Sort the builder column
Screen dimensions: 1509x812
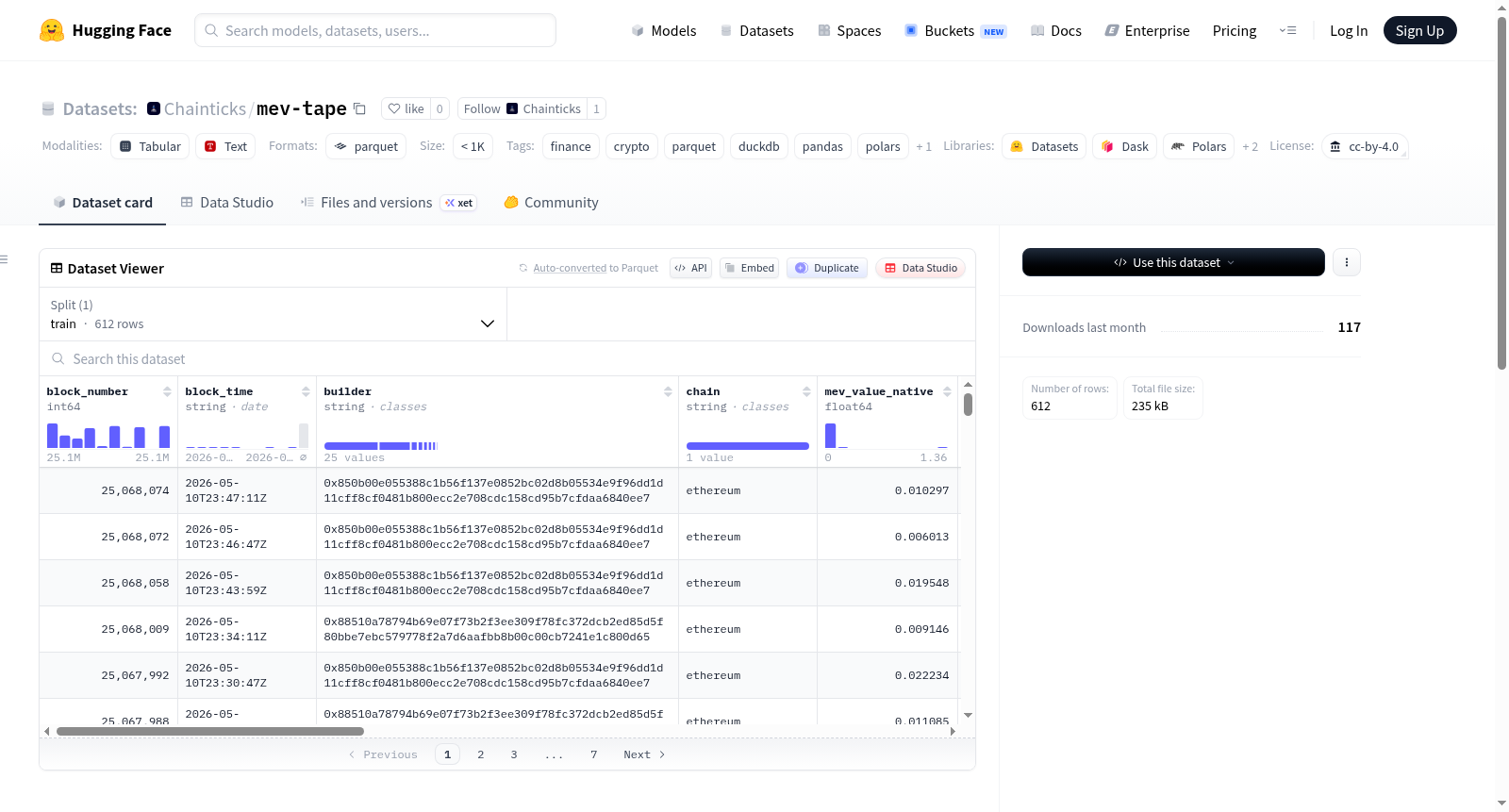[668, 391]
